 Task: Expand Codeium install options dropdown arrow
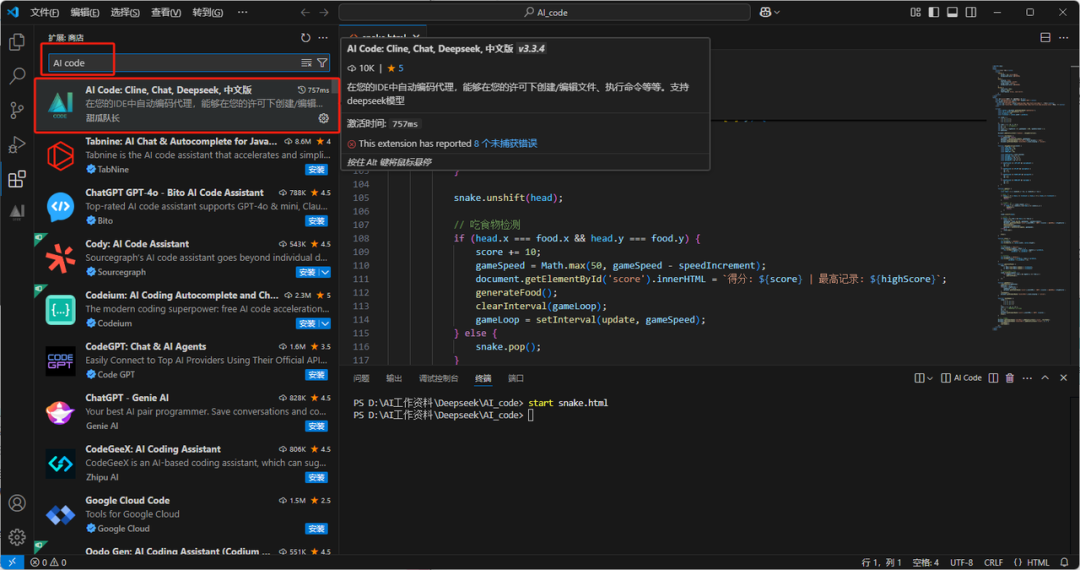pos(325,324)
